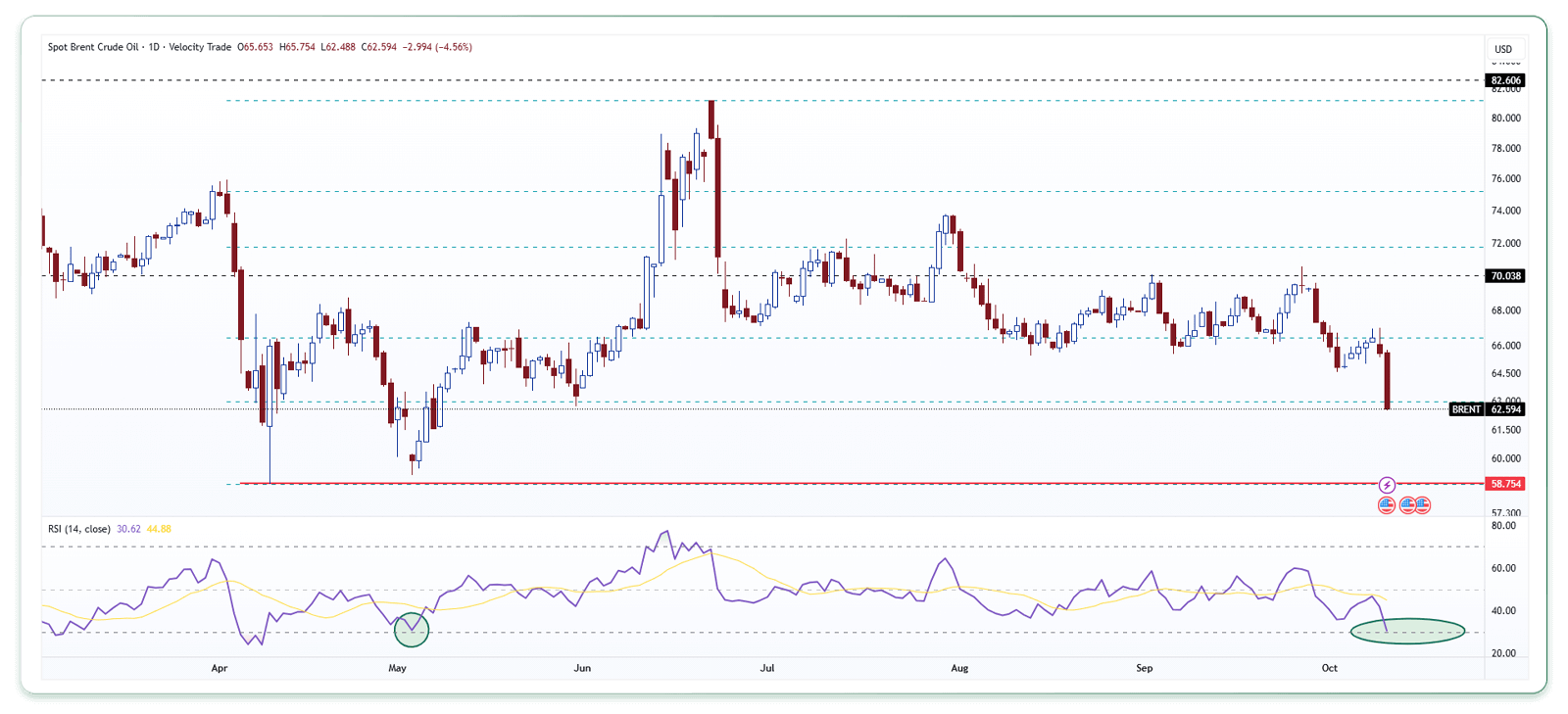This screenshot has width=1568, height=714.
Task: Click the latest red candlestick in October
Action: point(1387,382)
